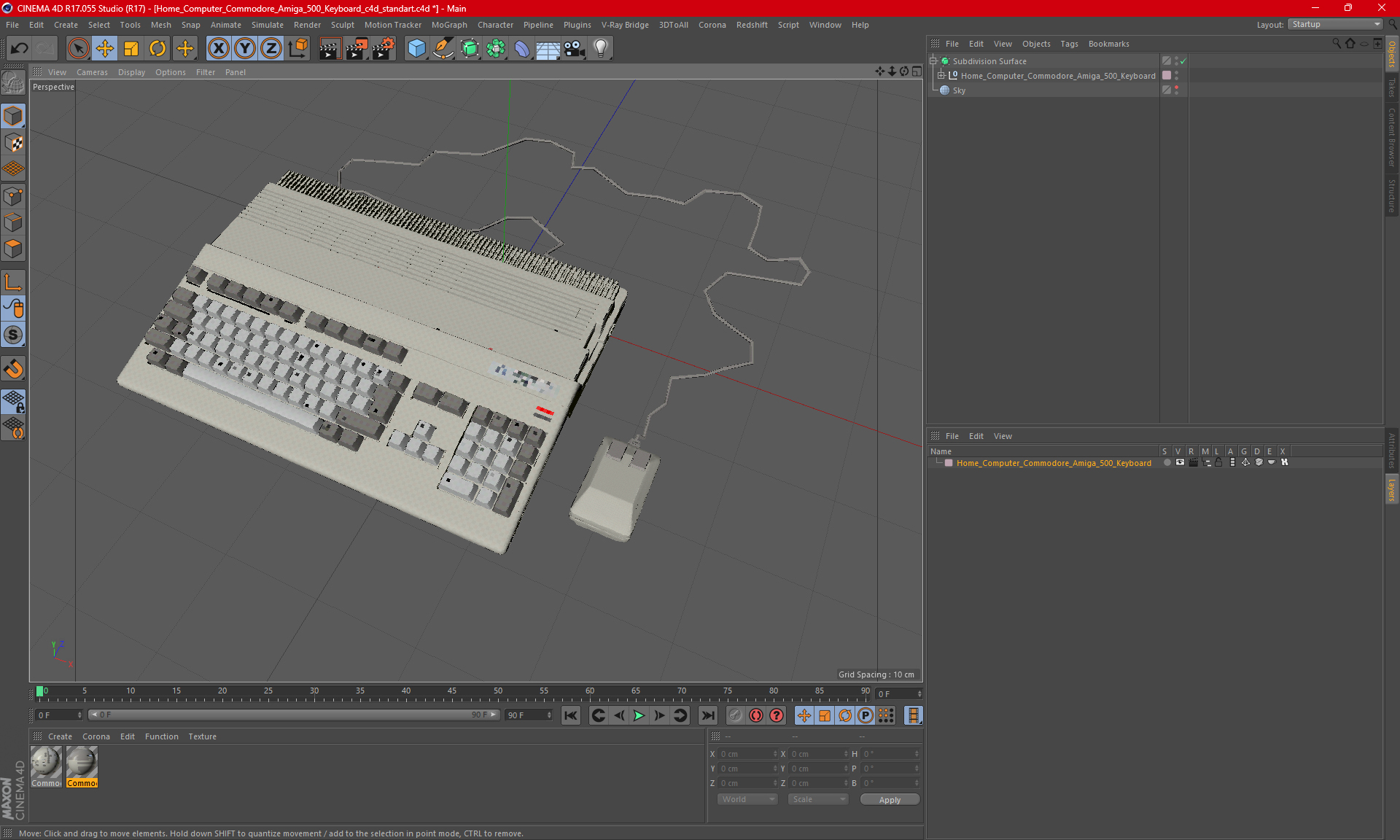Open viewport Display menu
The height and width of the screenshot is (840, 1400).
(x=131, y=72)
